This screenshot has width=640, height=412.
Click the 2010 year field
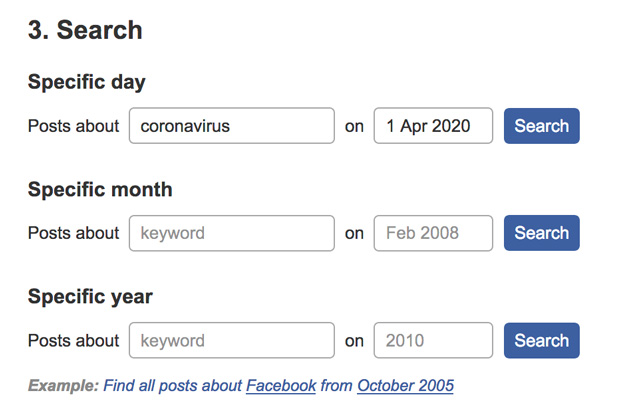433,340
